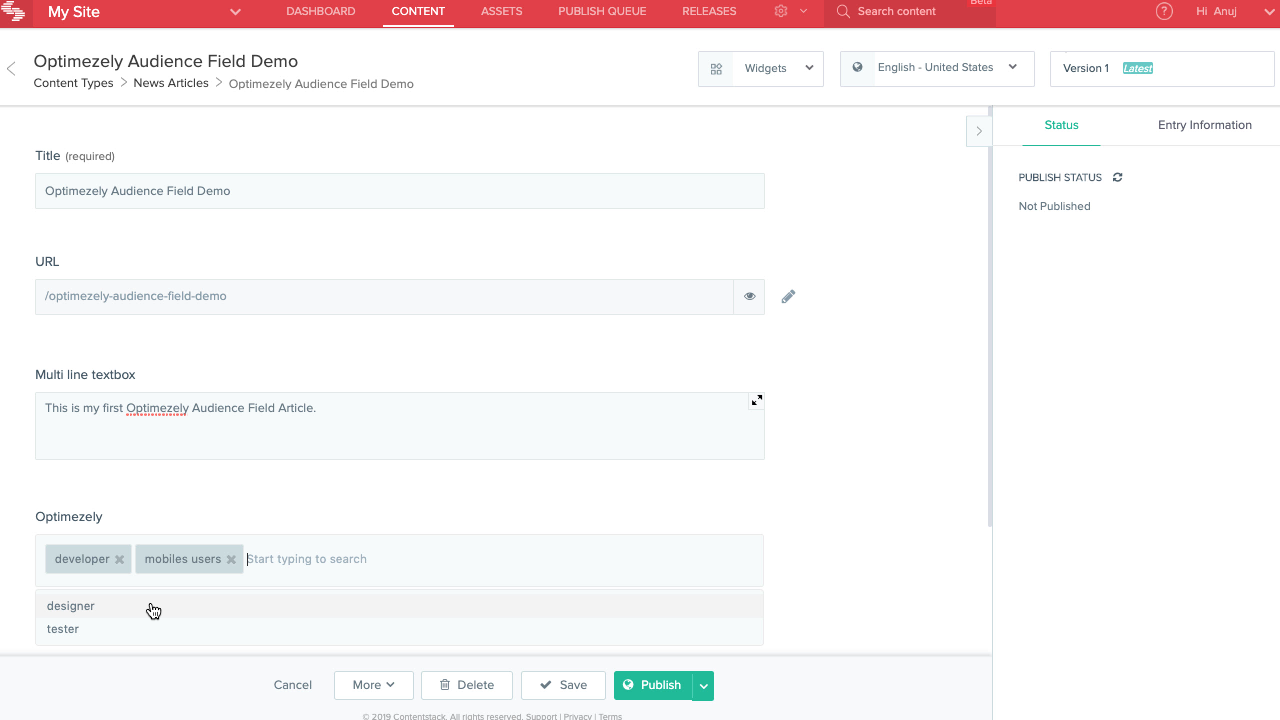Open the News Articles breadcrumb
The height and width of the screenshot is (720, 1280).
pos(171,83)
